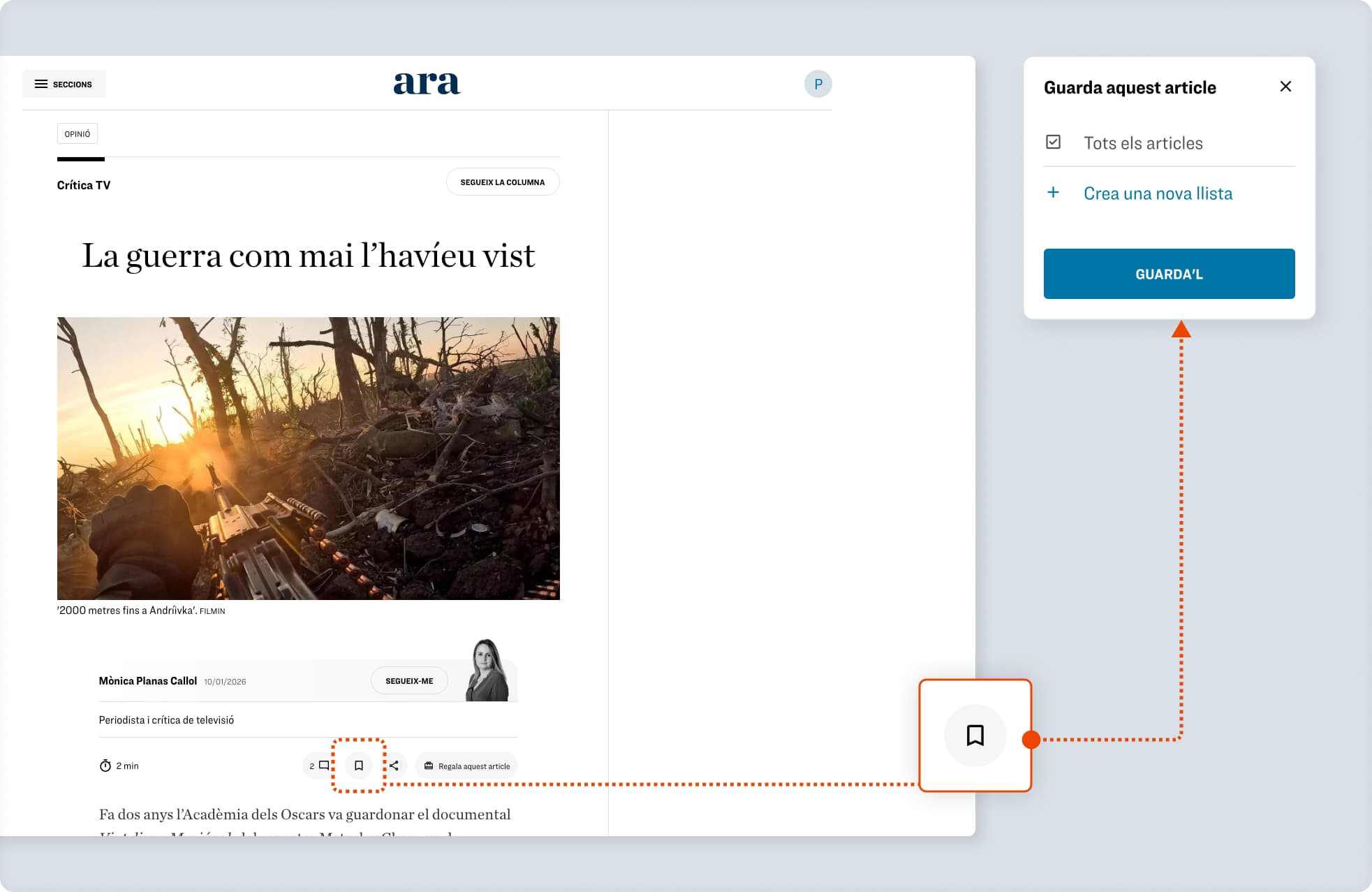
Task: Click the share icon in the article toolbar
Action: click(394, 766)
